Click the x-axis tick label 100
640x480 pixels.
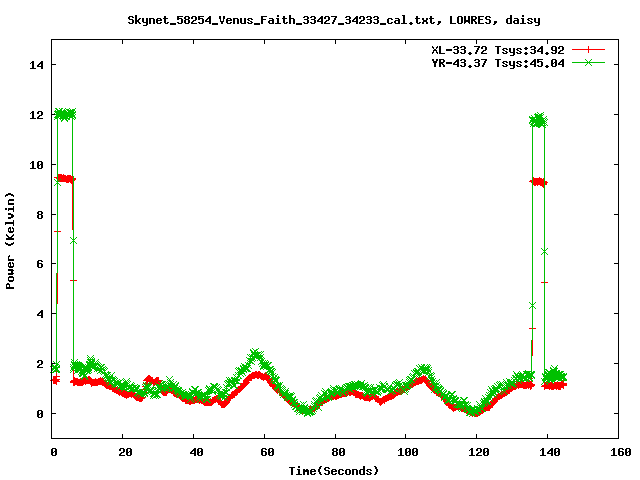point(408,452)
